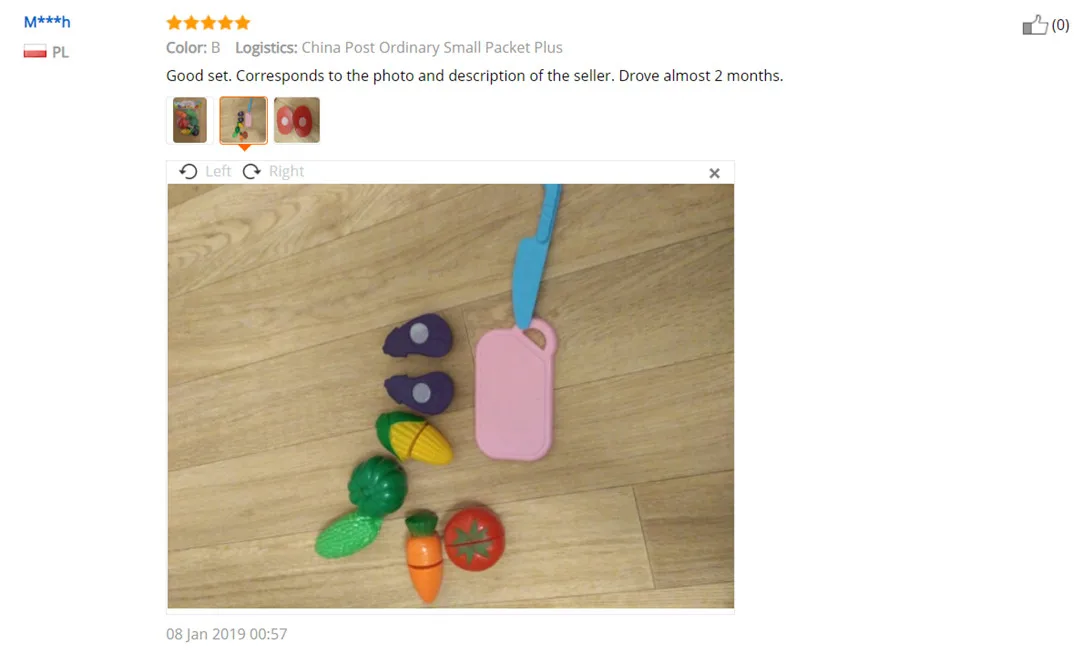Click the "Good set" review text
Screen dimensions: 1092x653
coord(474,76)
